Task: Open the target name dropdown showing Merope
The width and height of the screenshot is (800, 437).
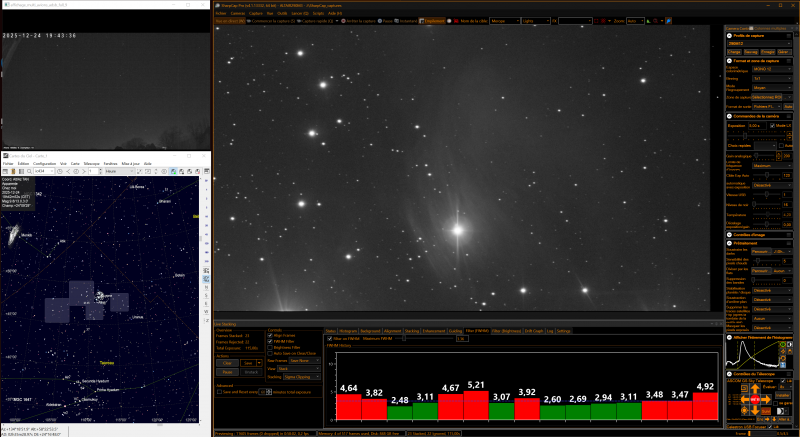Action: pyautogui.click(x=505, y=21)
